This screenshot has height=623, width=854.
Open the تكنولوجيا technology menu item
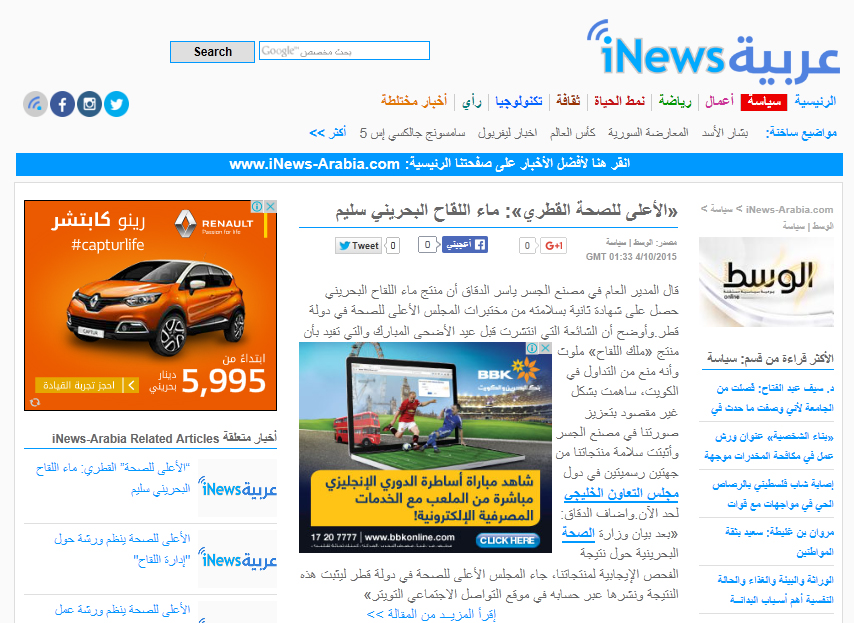[518, 101]
